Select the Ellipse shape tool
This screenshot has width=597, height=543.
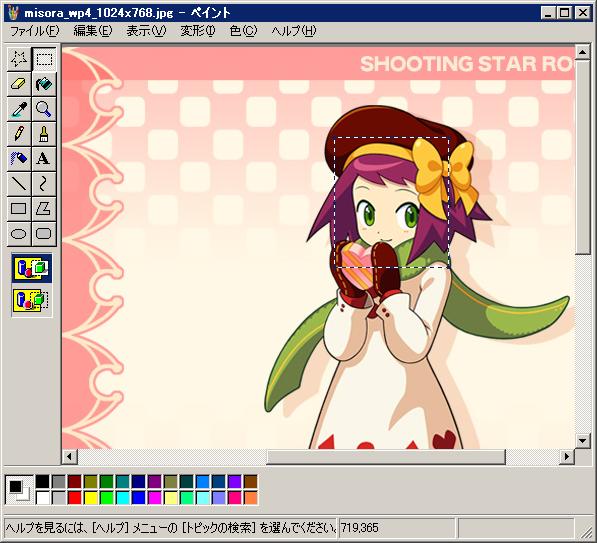tap(19, 233)
